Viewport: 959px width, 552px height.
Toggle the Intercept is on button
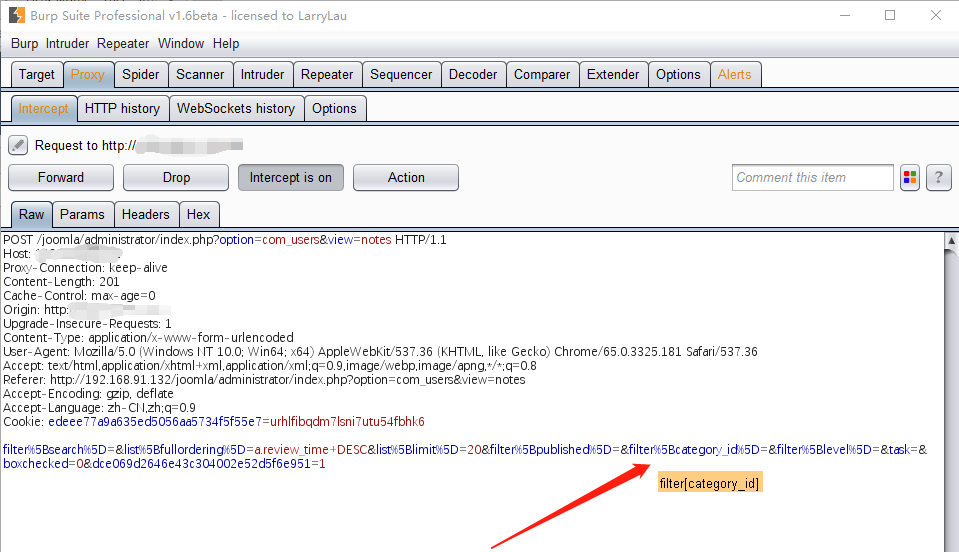coord(291,178)
